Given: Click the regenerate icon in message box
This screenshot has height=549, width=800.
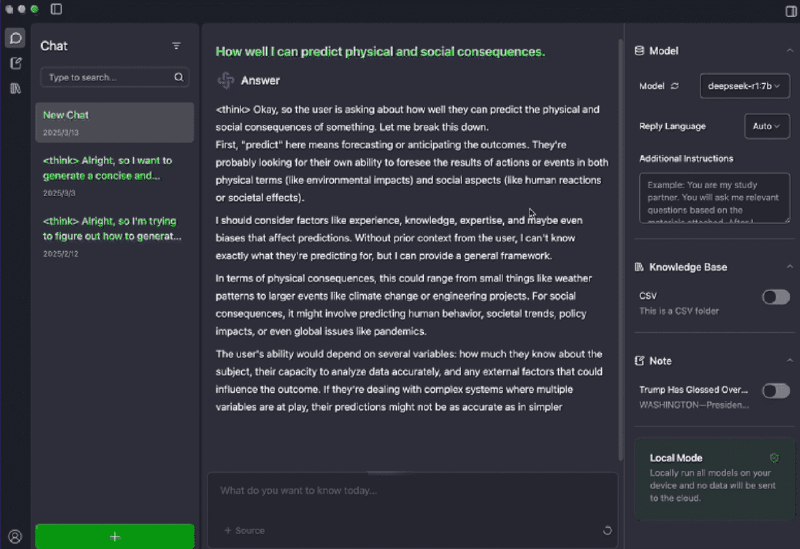Looking at the screenshot, I should (x=607, y=531).
